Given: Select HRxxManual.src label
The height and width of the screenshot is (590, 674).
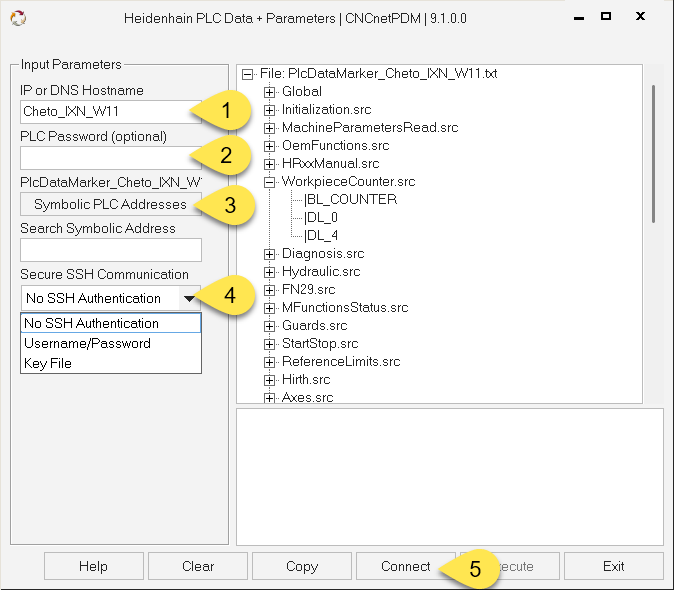Looking at the screenshot, I should pos(331,164).
